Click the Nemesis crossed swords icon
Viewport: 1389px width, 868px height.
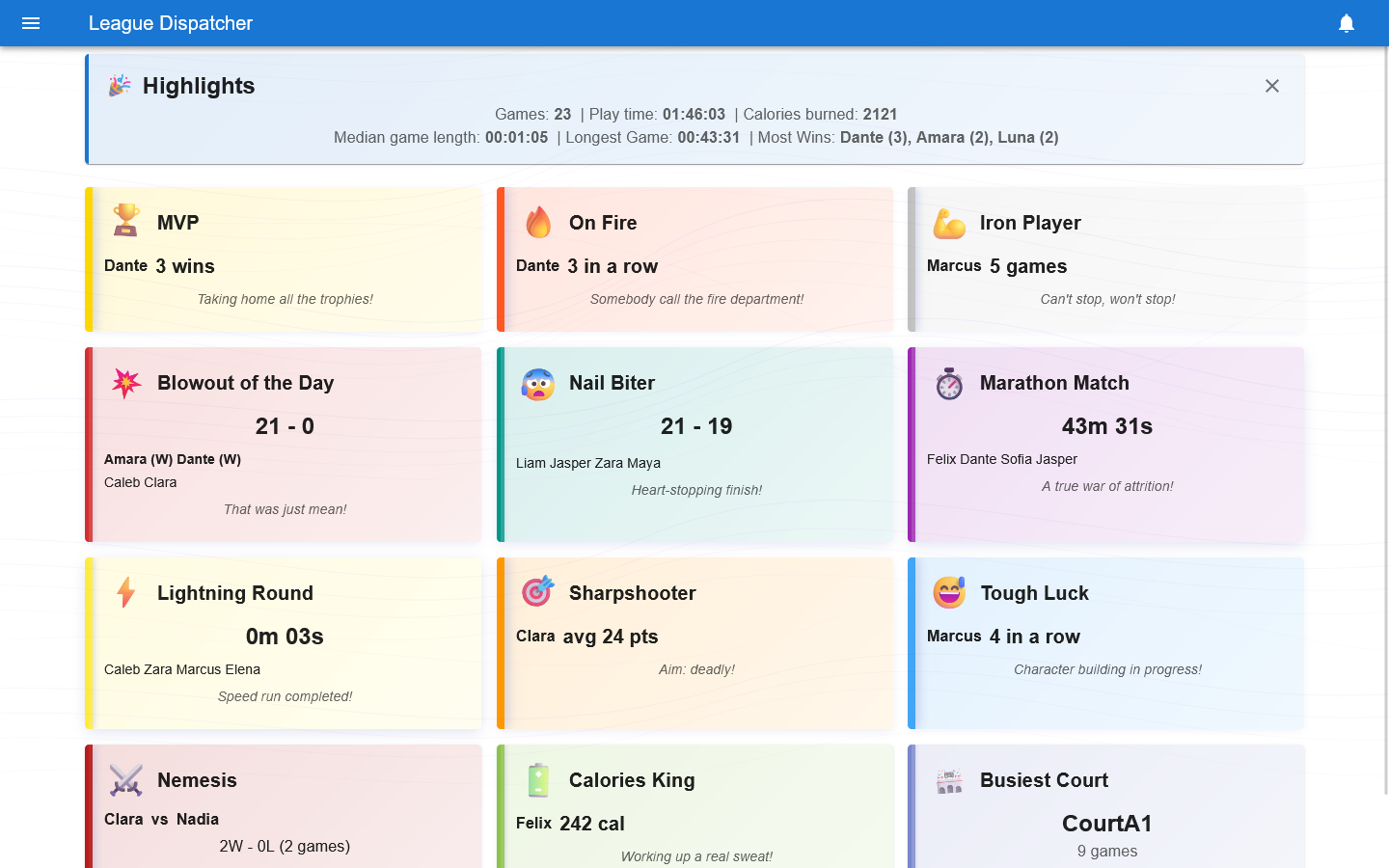[x=126, y=779]
